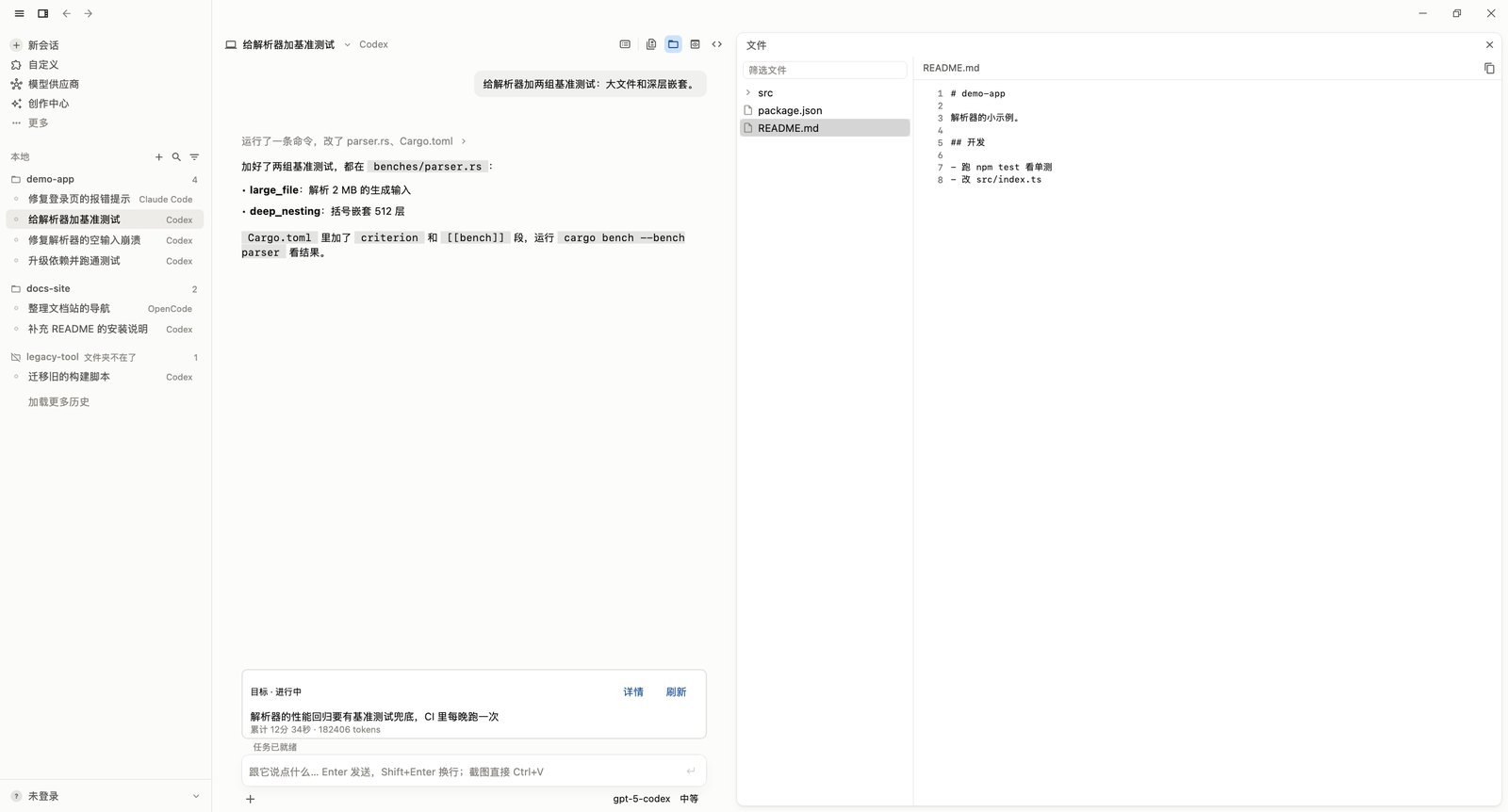Focus the message input box
Screen dimensions: 1508x812
tap(474, 771)
